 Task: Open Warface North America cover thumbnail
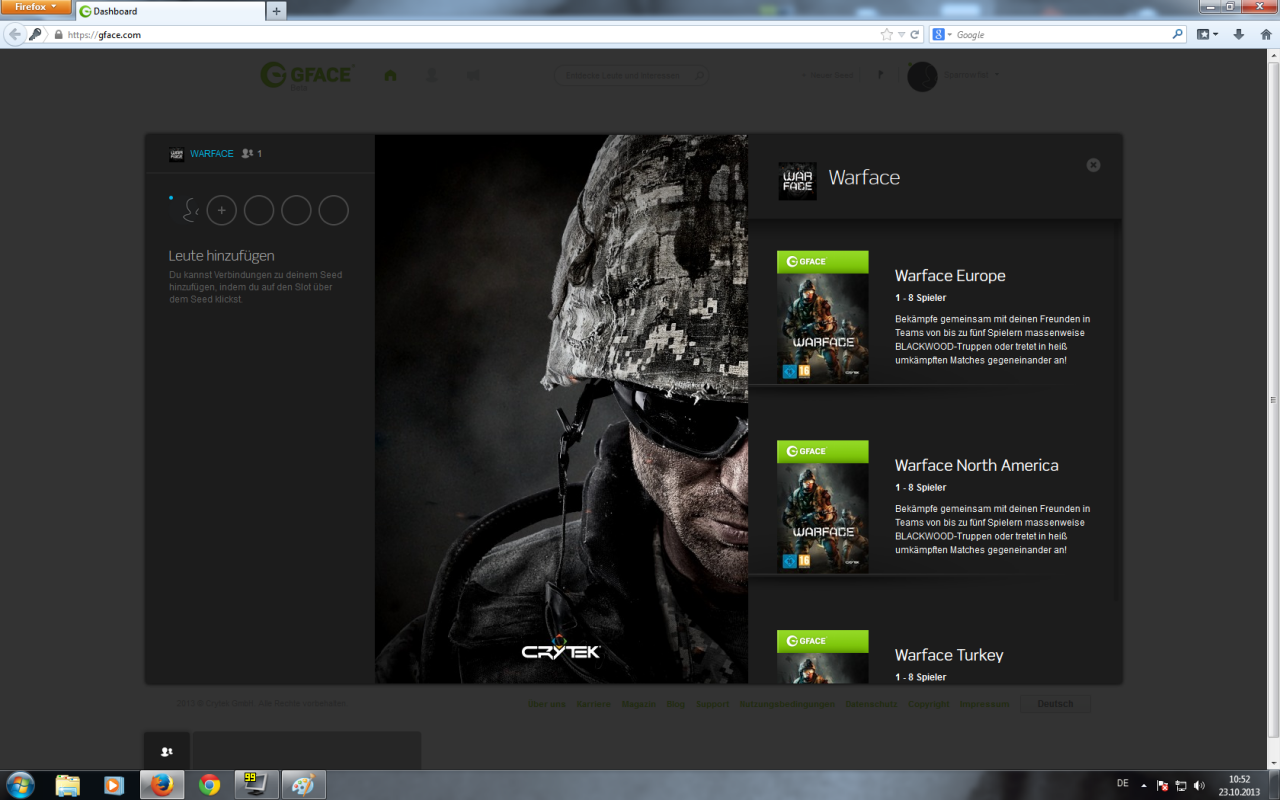pos(822,507)
